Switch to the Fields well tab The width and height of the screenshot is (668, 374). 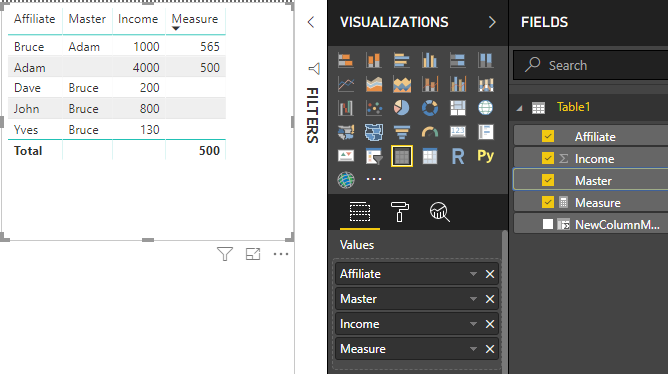pyautogui.click(x=360, y=212)
